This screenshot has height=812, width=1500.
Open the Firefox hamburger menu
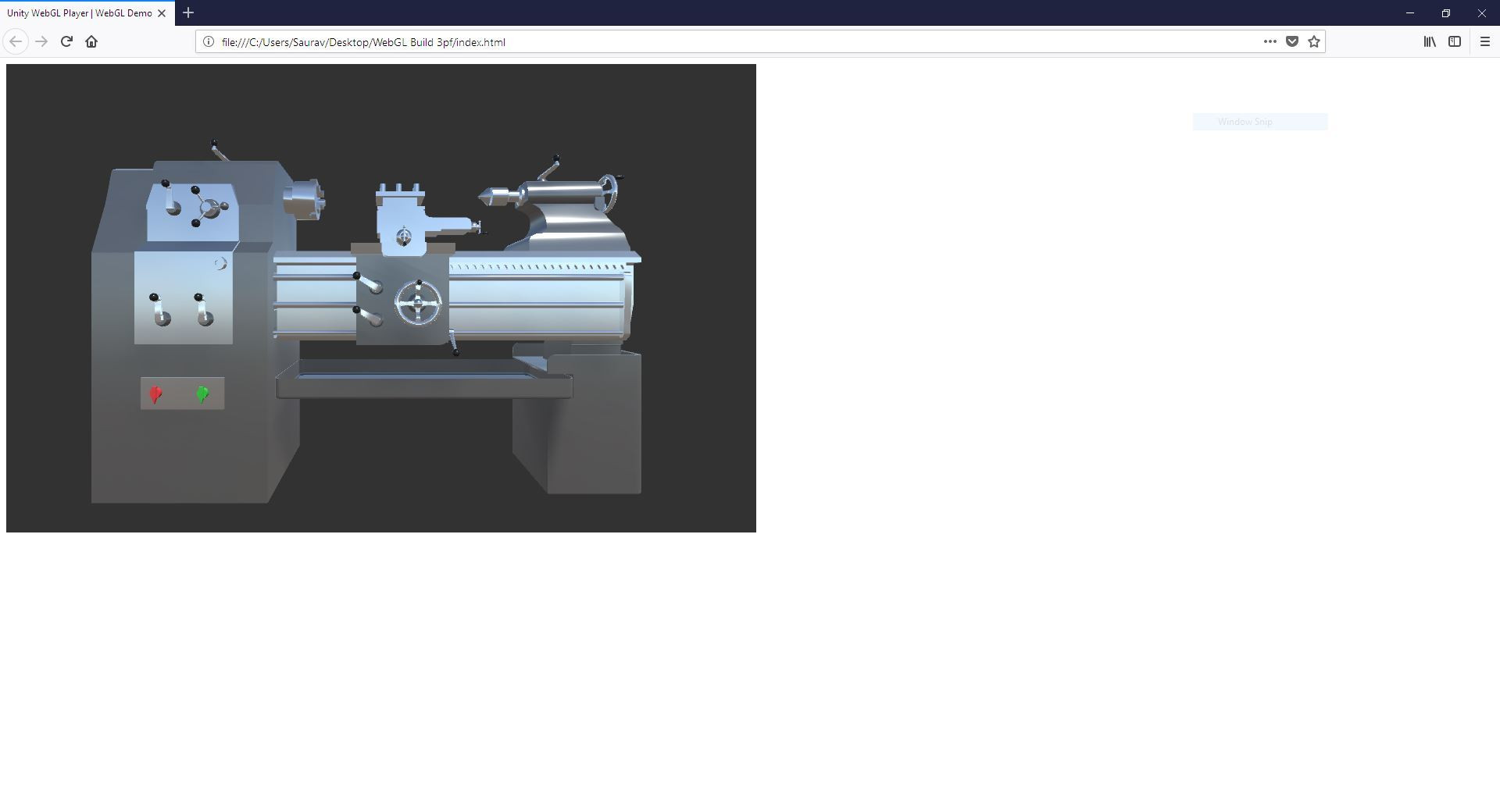(x=1485, y=42)
